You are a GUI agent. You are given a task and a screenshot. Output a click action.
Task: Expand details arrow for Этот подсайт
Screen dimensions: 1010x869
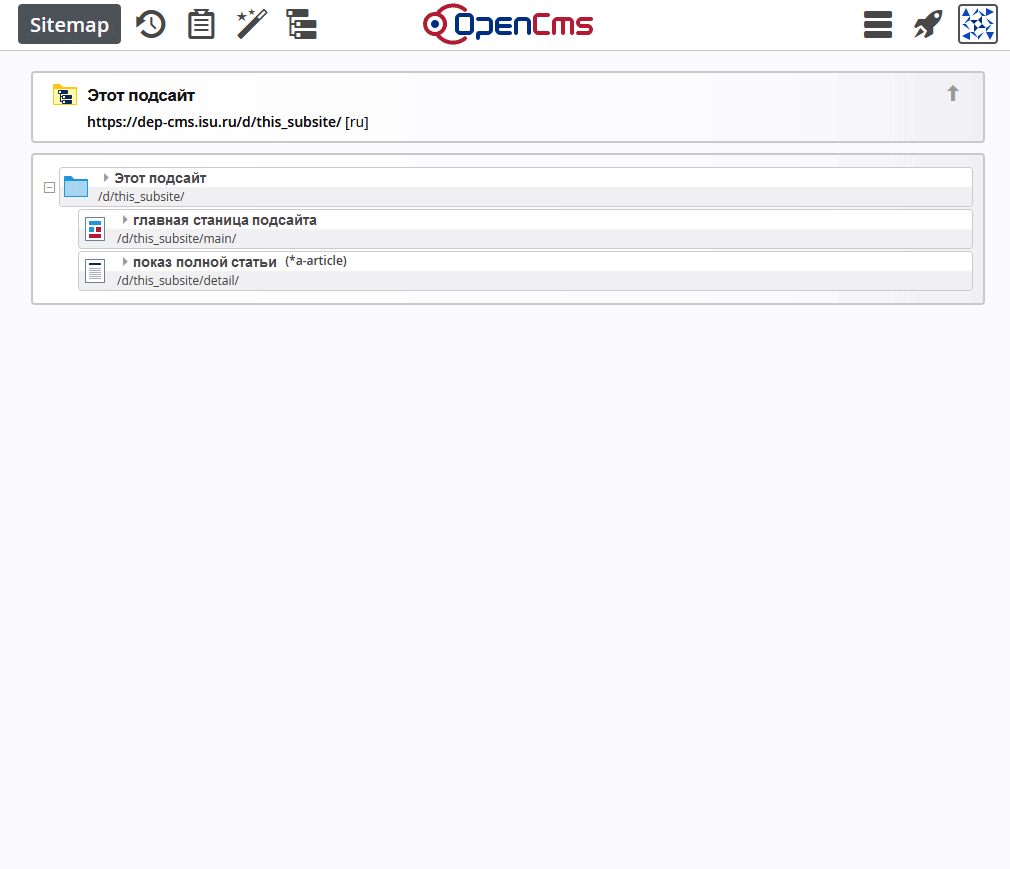[106, 178]
